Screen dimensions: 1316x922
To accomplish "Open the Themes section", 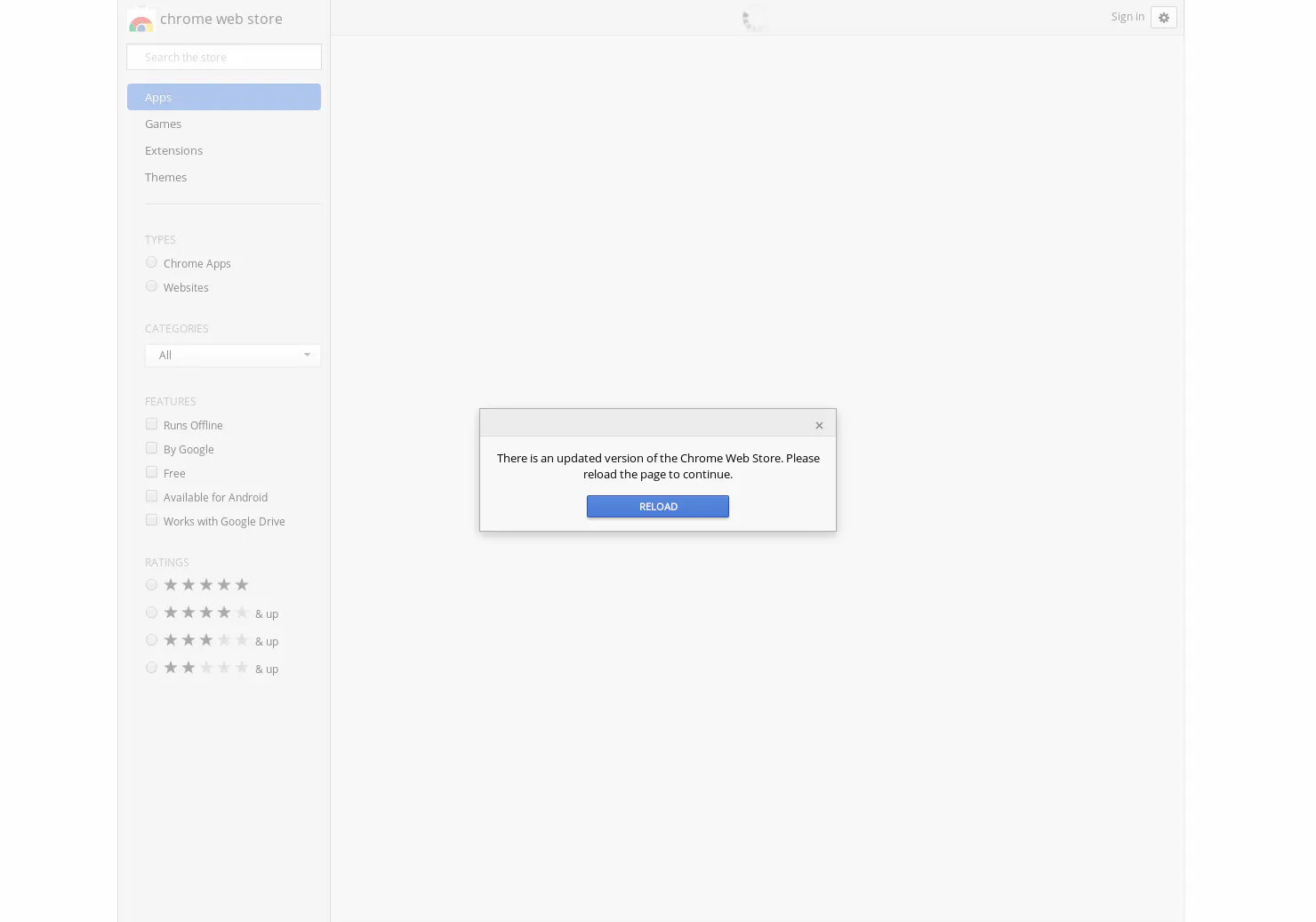I will click(165, 177).
